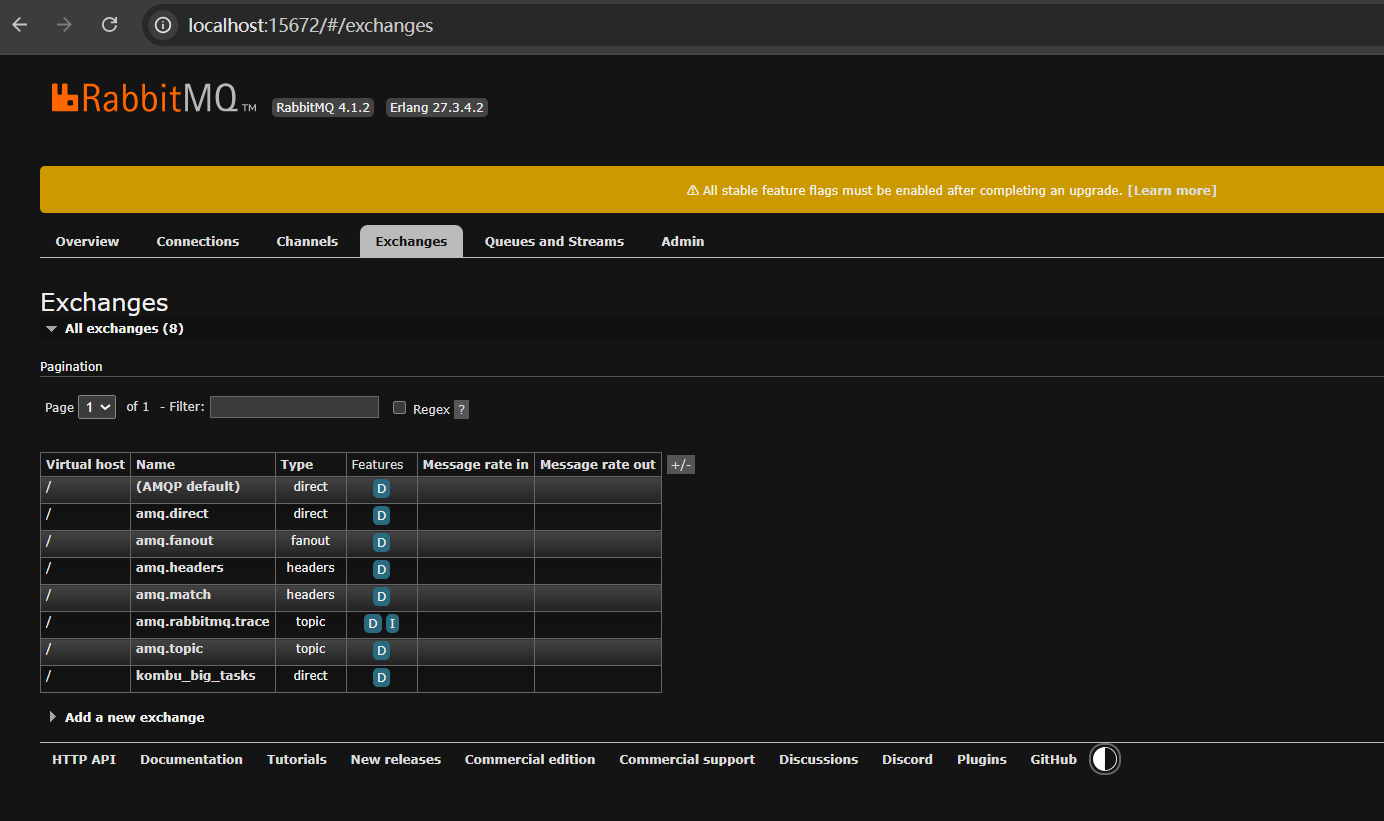Click the browser back arrow
This screenshot has width=1384, height=821.
[x=20, y=25]
